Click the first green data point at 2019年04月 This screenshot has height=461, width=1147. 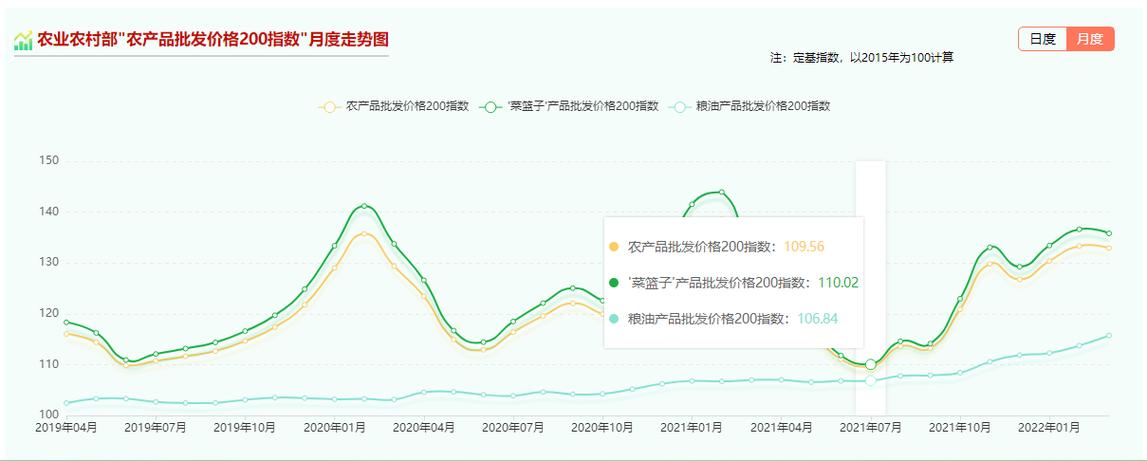pos(66,322)
